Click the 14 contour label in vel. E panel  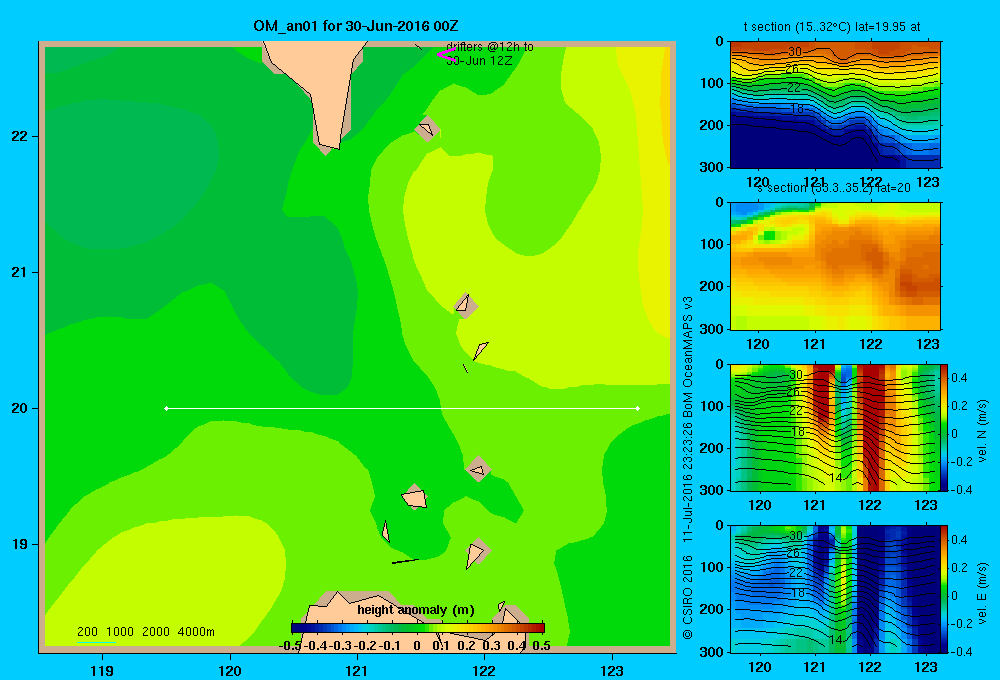click(x=835, y=639)
